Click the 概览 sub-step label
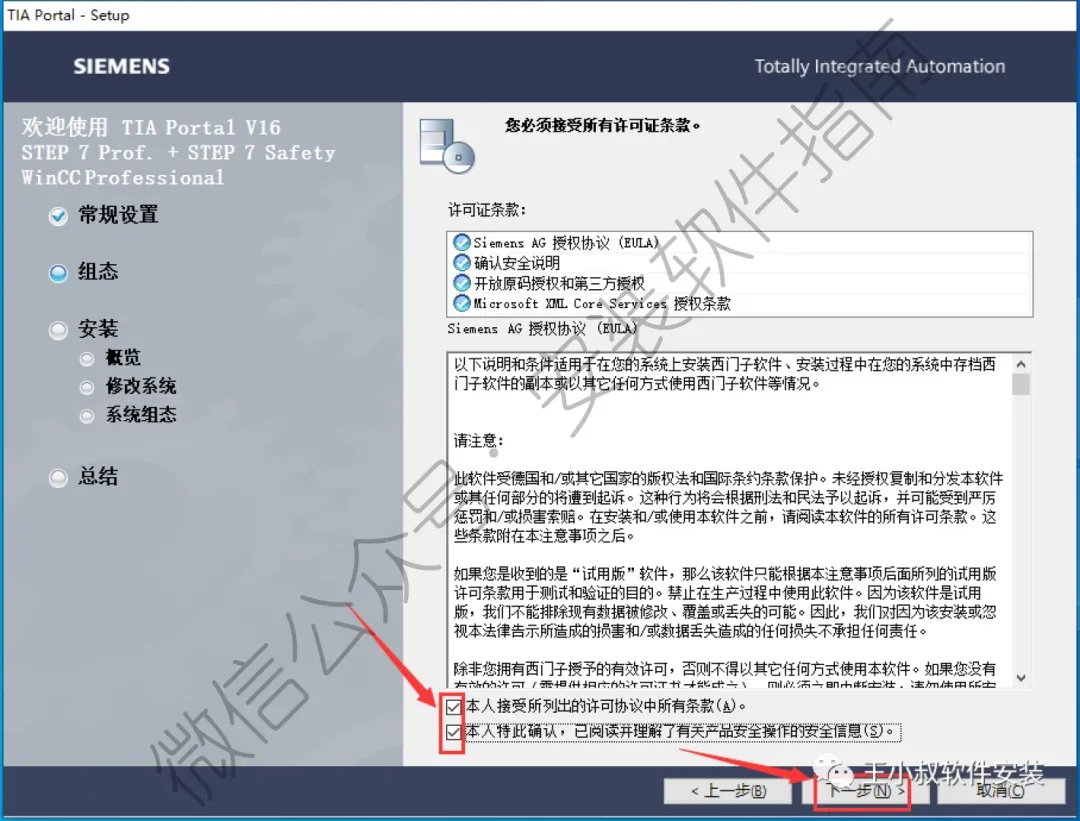The width and height of the screenshot is (1080, 821). [x=123, y=357]
